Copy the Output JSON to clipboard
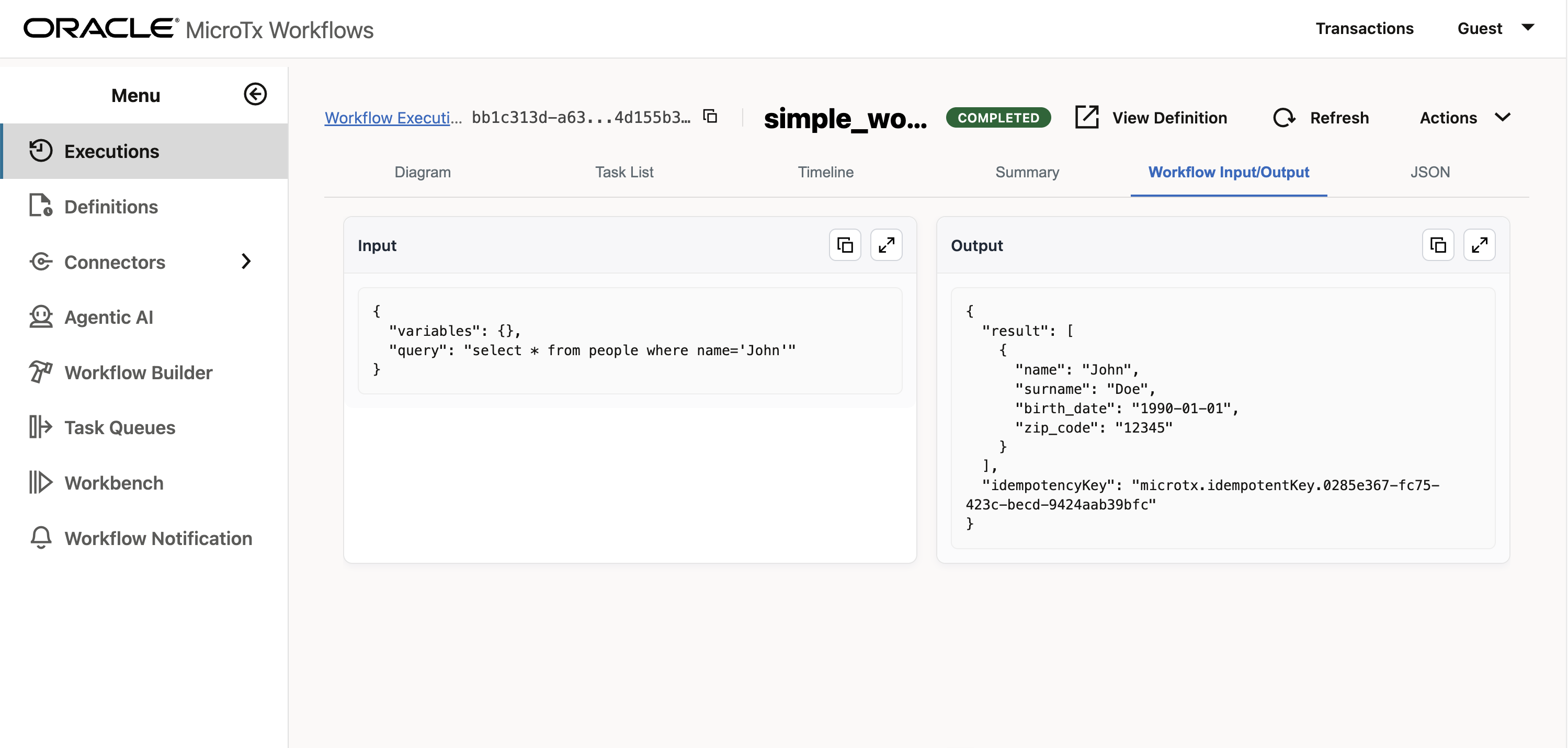The width and height of the screenshot is (1568, 748). [1438, 245]
